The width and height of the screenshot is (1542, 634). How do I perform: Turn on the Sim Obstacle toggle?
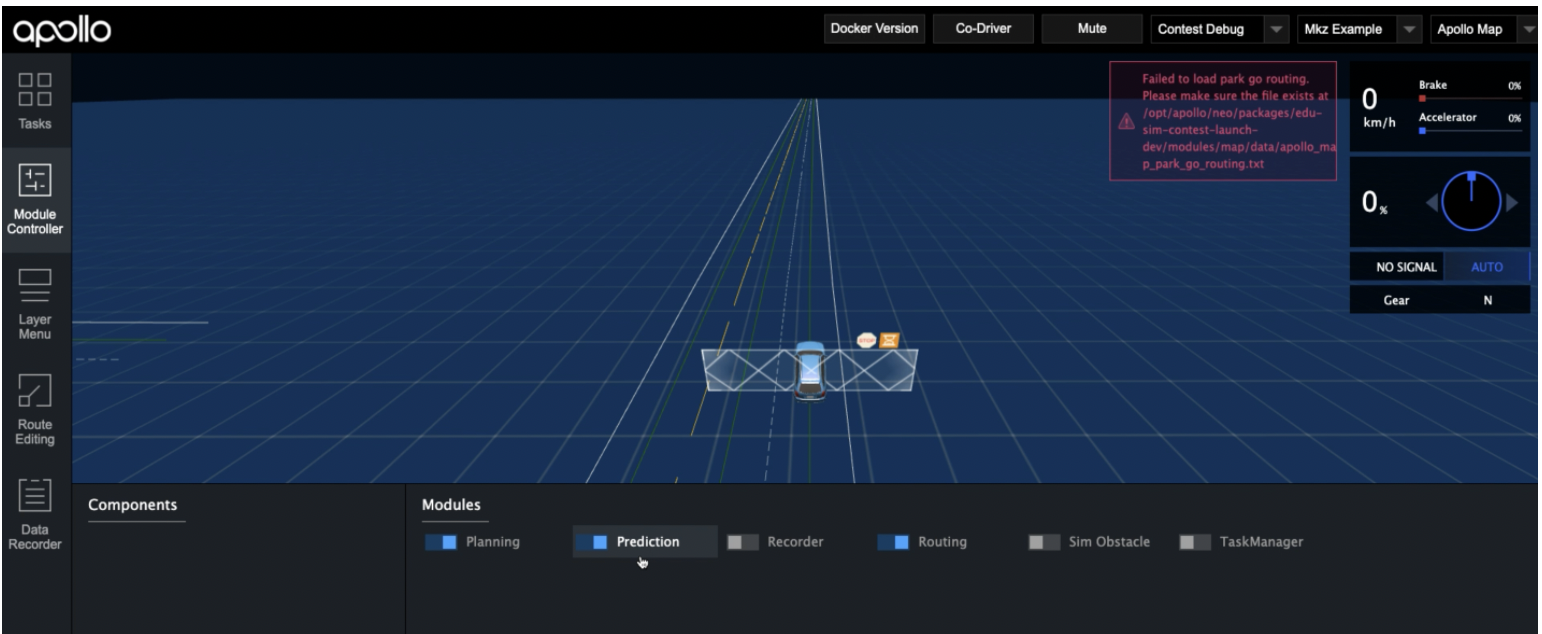pos(1044,542)
